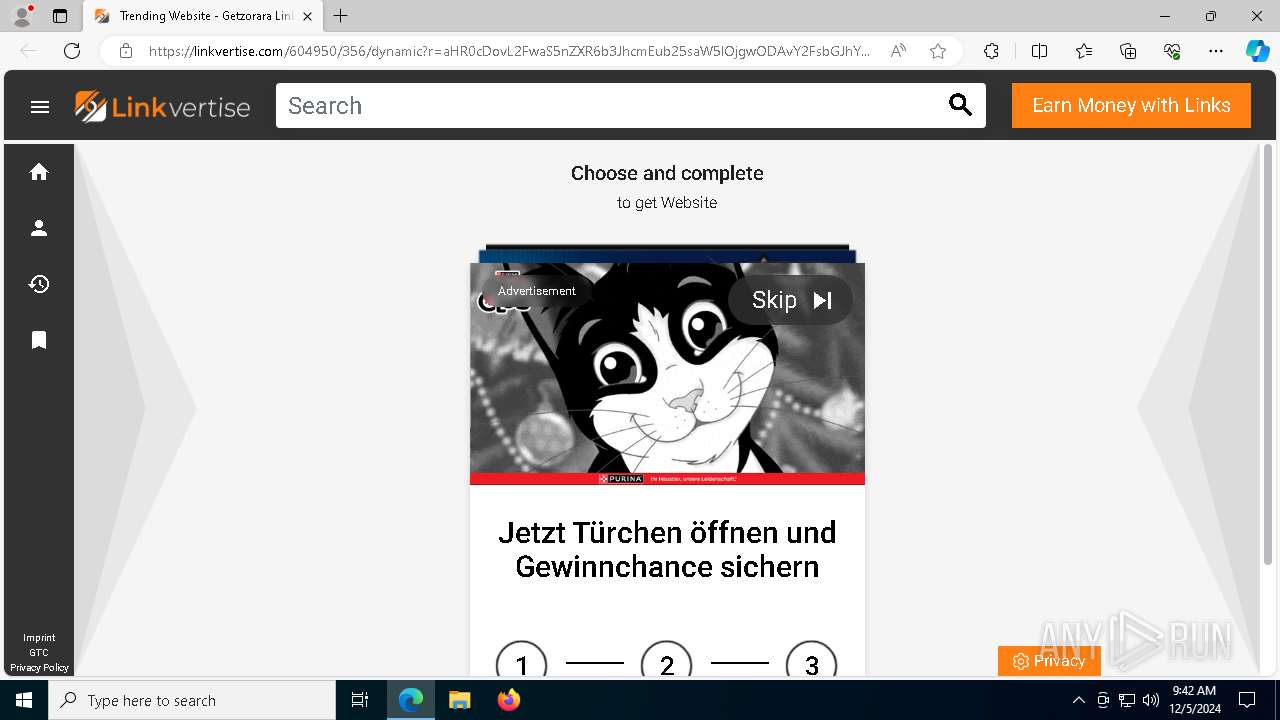Click the taskbar search box
The height and width of the screenshot is (720, 1280).
pos(192,700)
